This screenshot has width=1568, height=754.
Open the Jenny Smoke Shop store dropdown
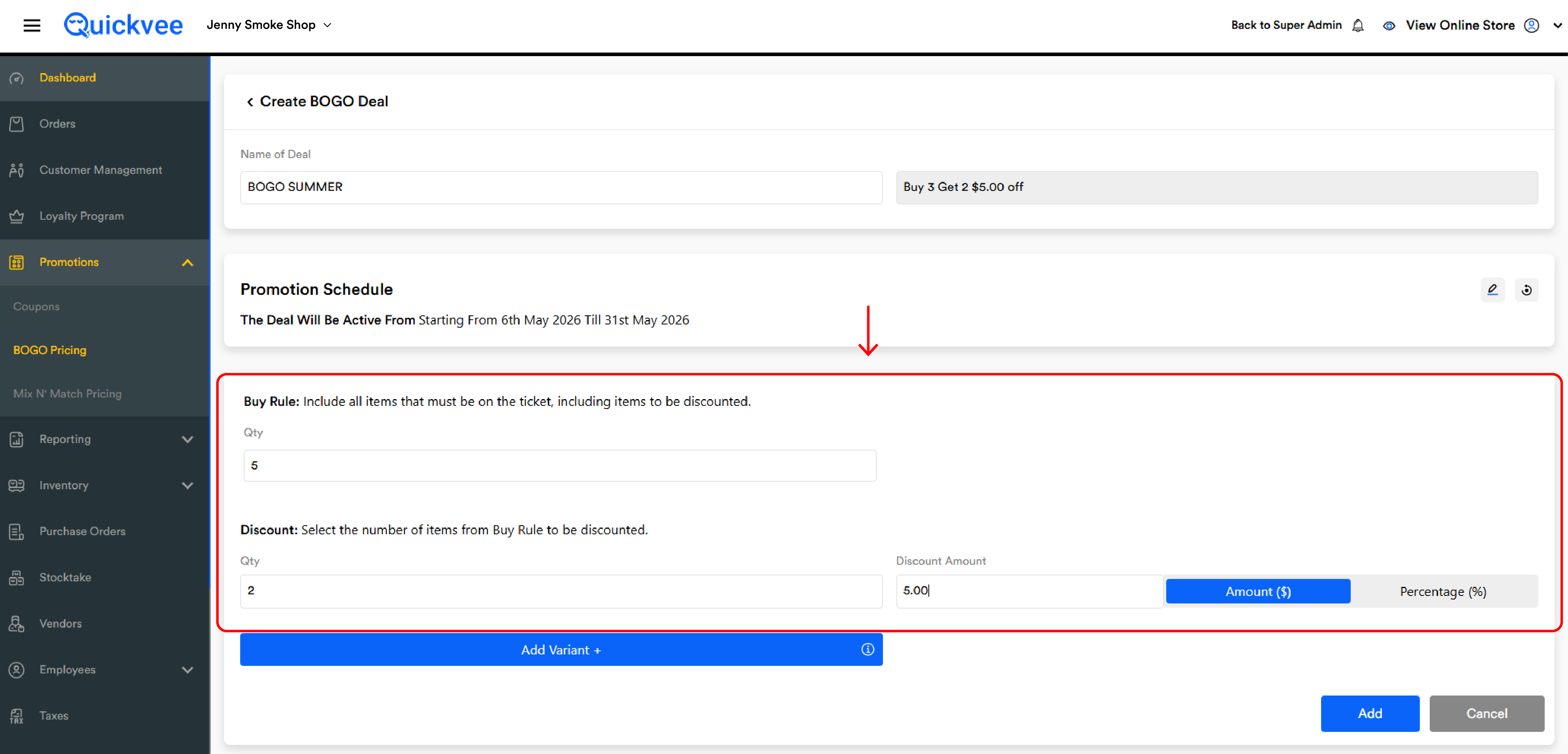tap(269, 25)
